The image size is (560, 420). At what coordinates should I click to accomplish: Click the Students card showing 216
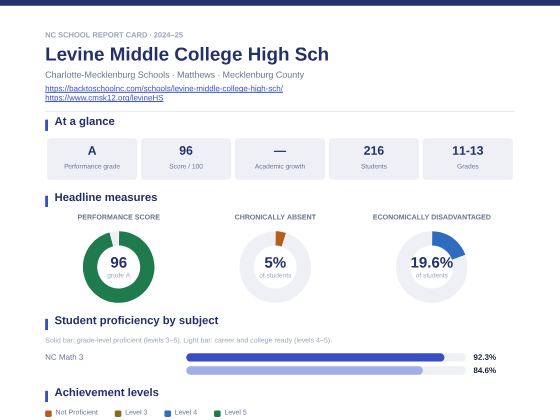point(374,159)
